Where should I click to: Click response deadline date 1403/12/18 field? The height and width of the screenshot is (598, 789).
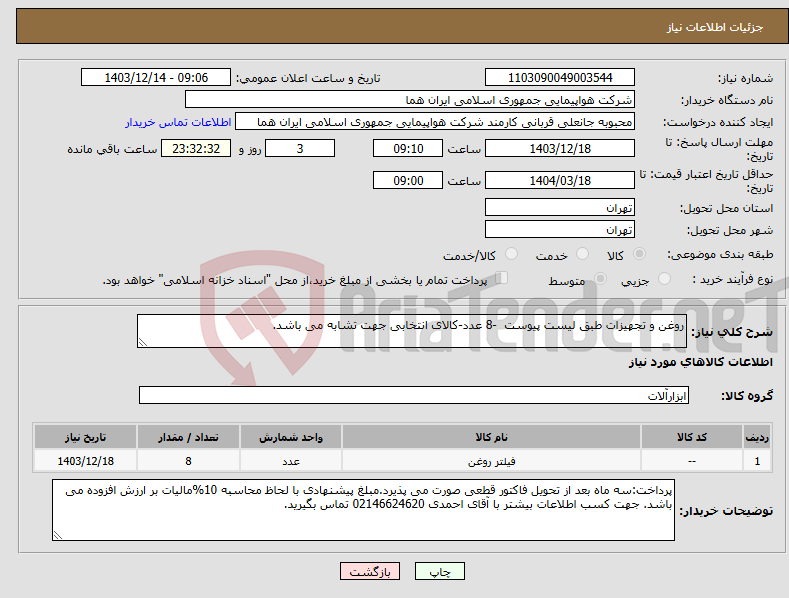click(560, 148)
